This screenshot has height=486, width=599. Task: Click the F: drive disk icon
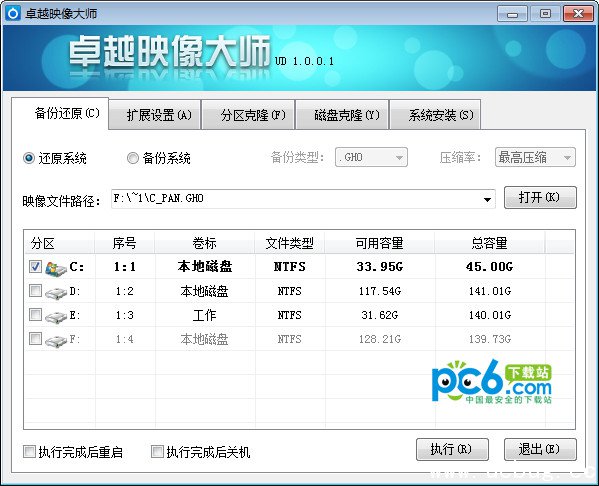click(x=56, y=340)
